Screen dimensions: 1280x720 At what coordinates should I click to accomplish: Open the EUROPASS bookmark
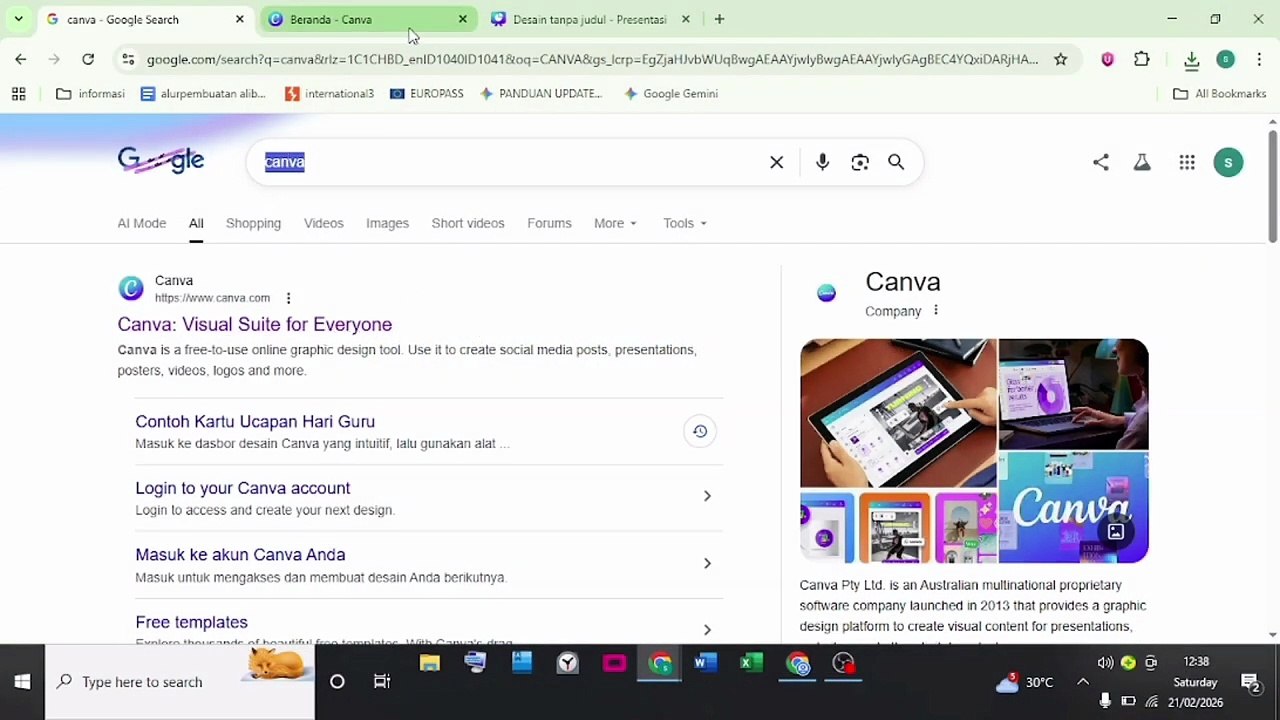coord(426,94)
